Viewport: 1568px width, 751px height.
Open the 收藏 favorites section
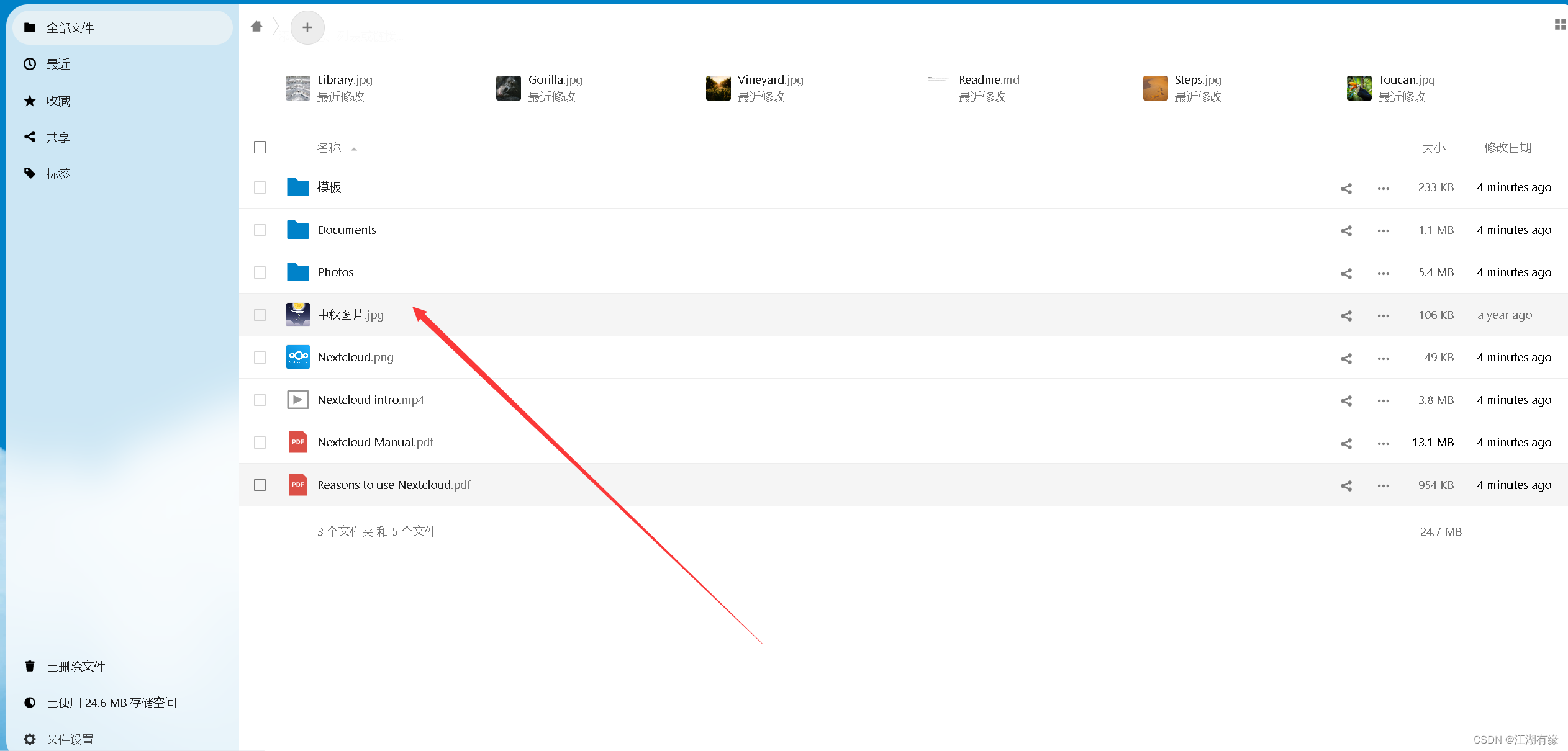point(58,101)
